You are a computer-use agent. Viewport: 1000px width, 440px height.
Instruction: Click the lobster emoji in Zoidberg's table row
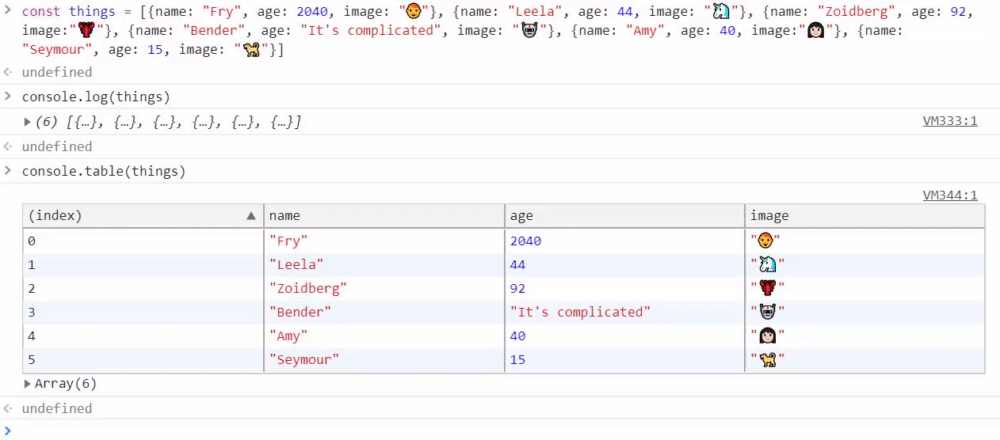click(766, 289)
